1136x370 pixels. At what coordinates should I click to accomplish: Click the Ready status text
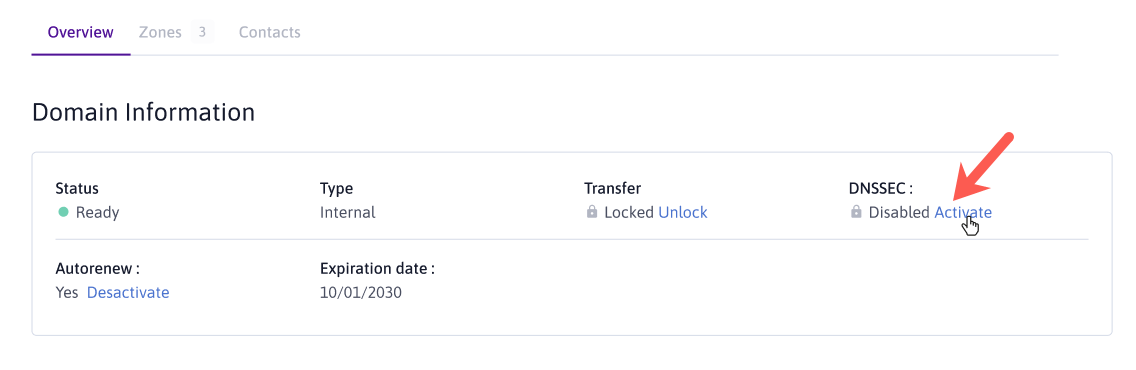pos(97,212)
